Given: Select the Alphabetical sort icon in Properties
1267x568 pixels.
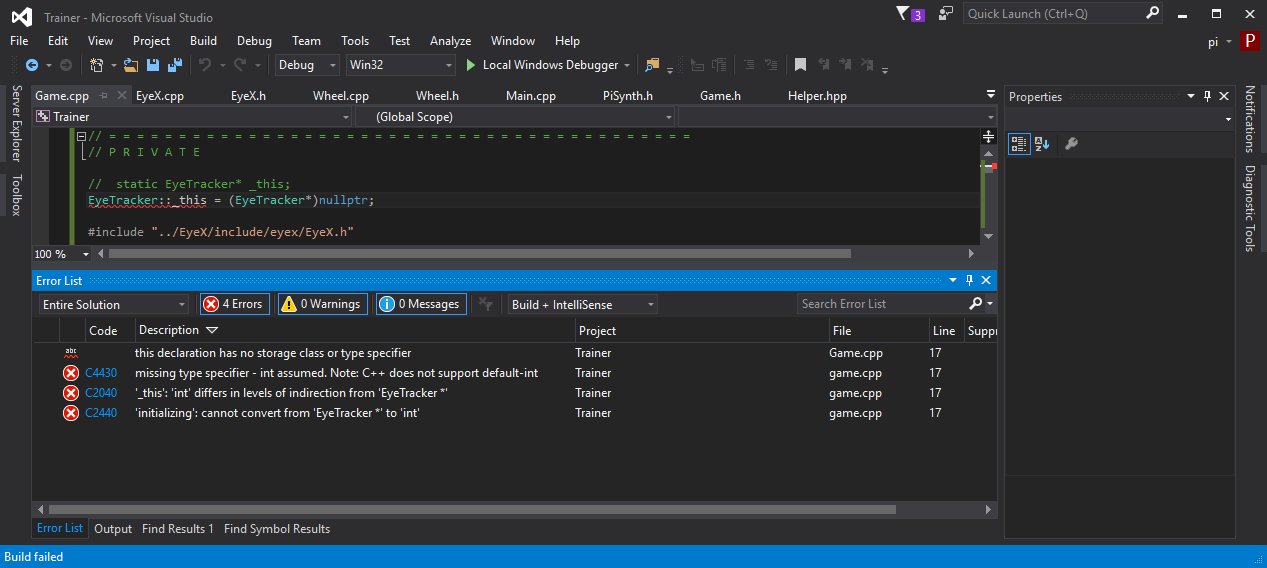Looking at the screenshot, I should [x=1042, y=144].
